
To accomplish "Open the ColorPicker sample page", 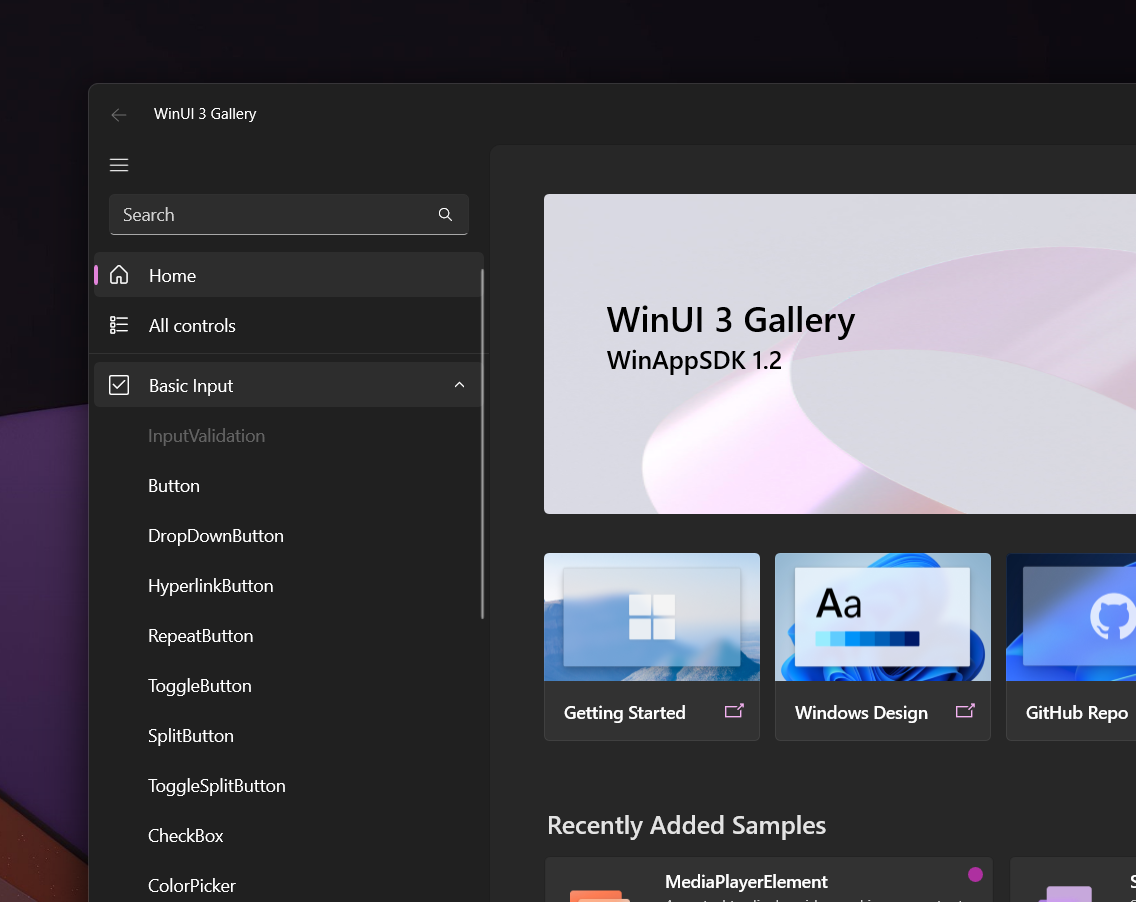I will coord(192,886).
